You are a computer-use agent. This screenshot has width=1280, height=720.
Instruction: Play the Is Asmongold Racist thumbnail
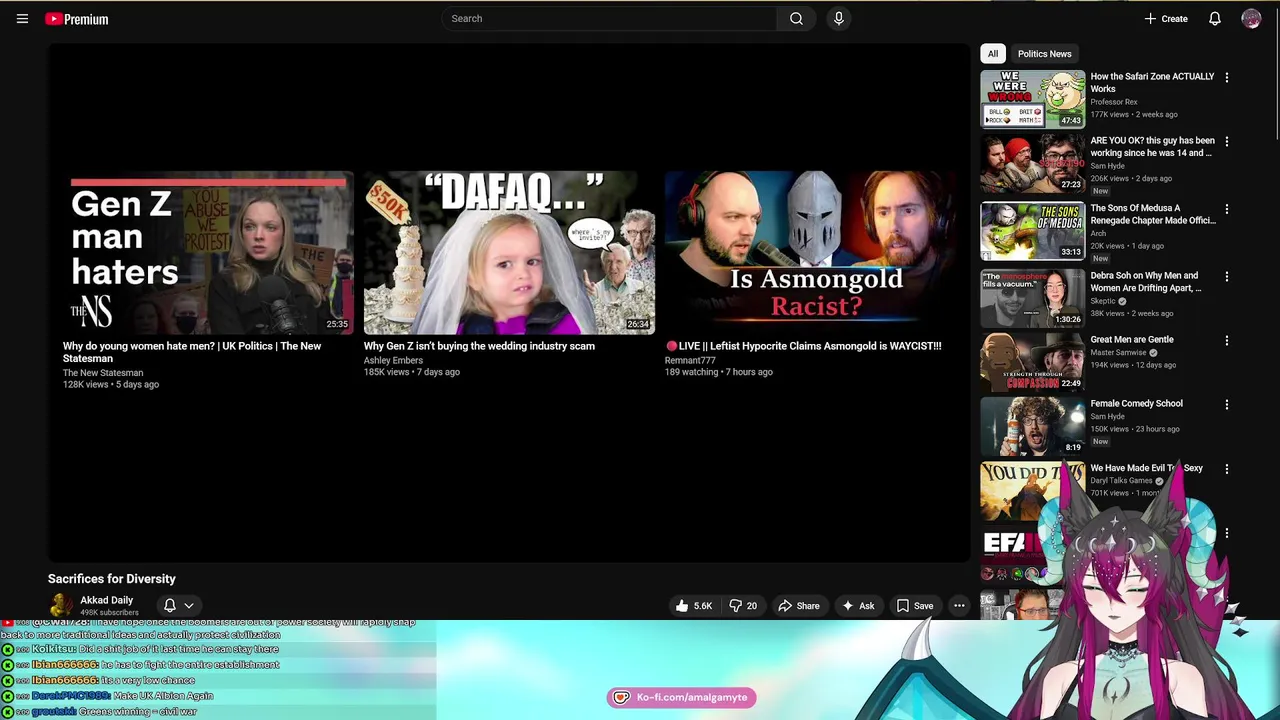tap(810, 253)
